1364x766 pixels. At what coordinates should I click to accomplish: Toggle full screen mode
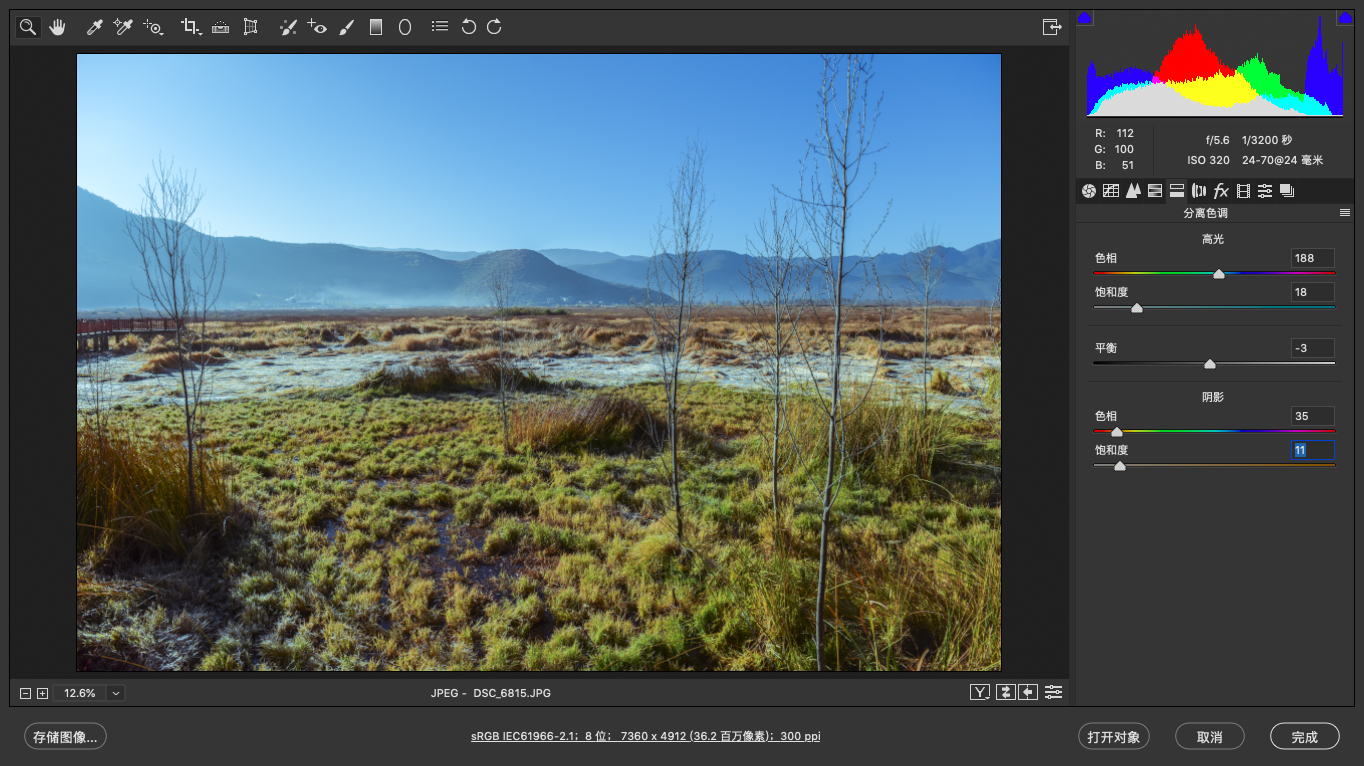[1051, 27]
